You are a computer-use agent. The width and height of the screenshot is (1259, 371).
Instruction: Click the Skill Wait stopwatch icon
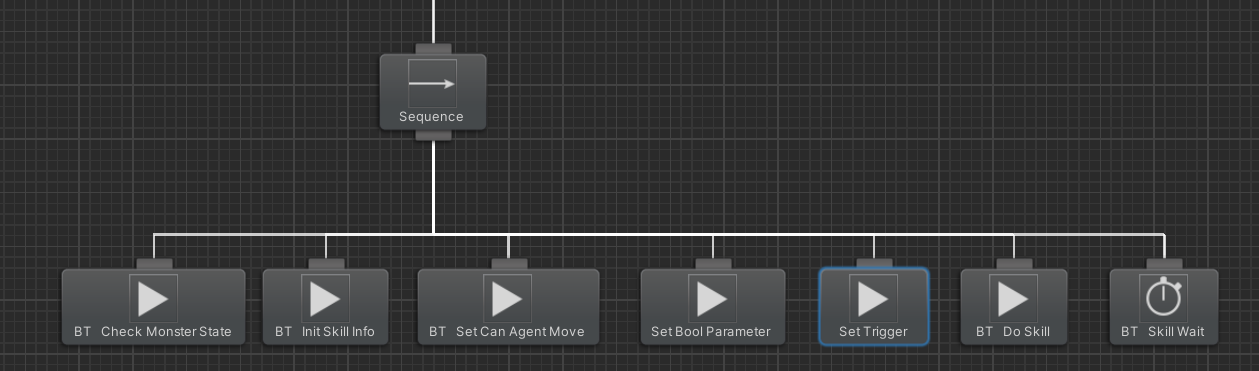click(1164, 299)
